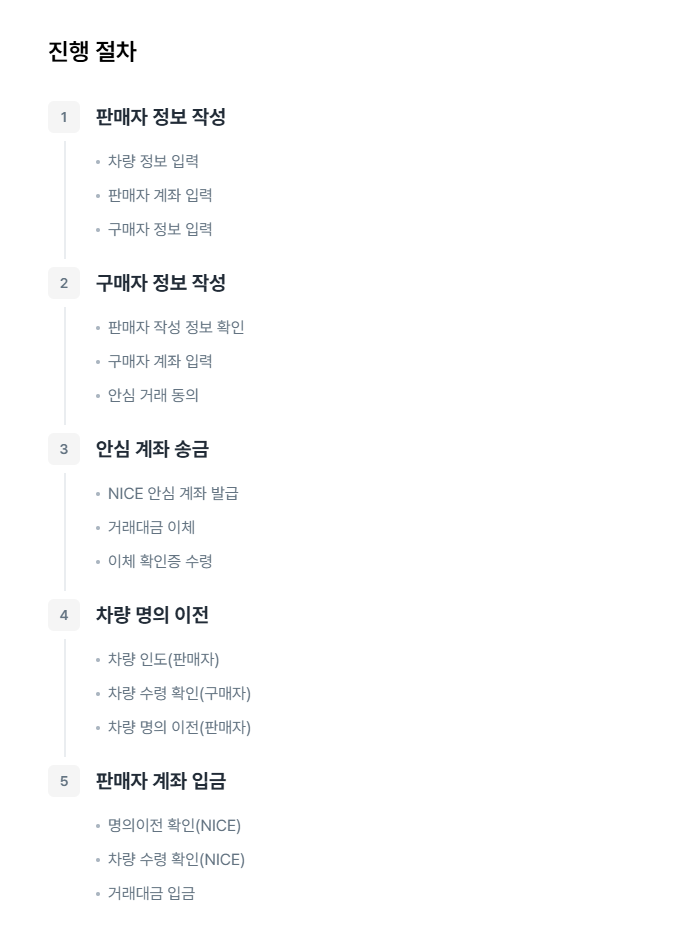Select the 명의이전 확인(NICE) item
Viewport: 696px width, 947px height.
[x=174, y=825]
